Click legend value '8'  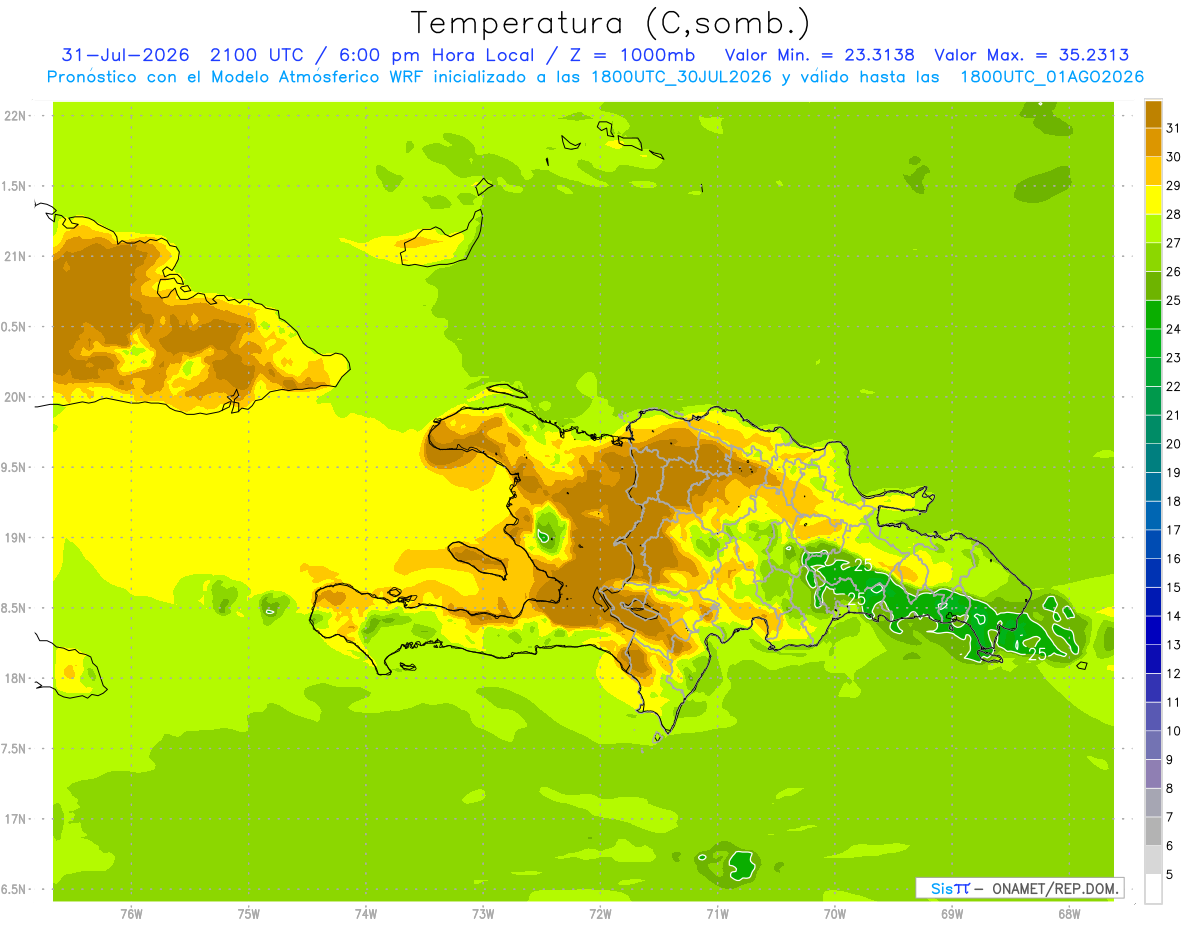(x=1171, y=788)
